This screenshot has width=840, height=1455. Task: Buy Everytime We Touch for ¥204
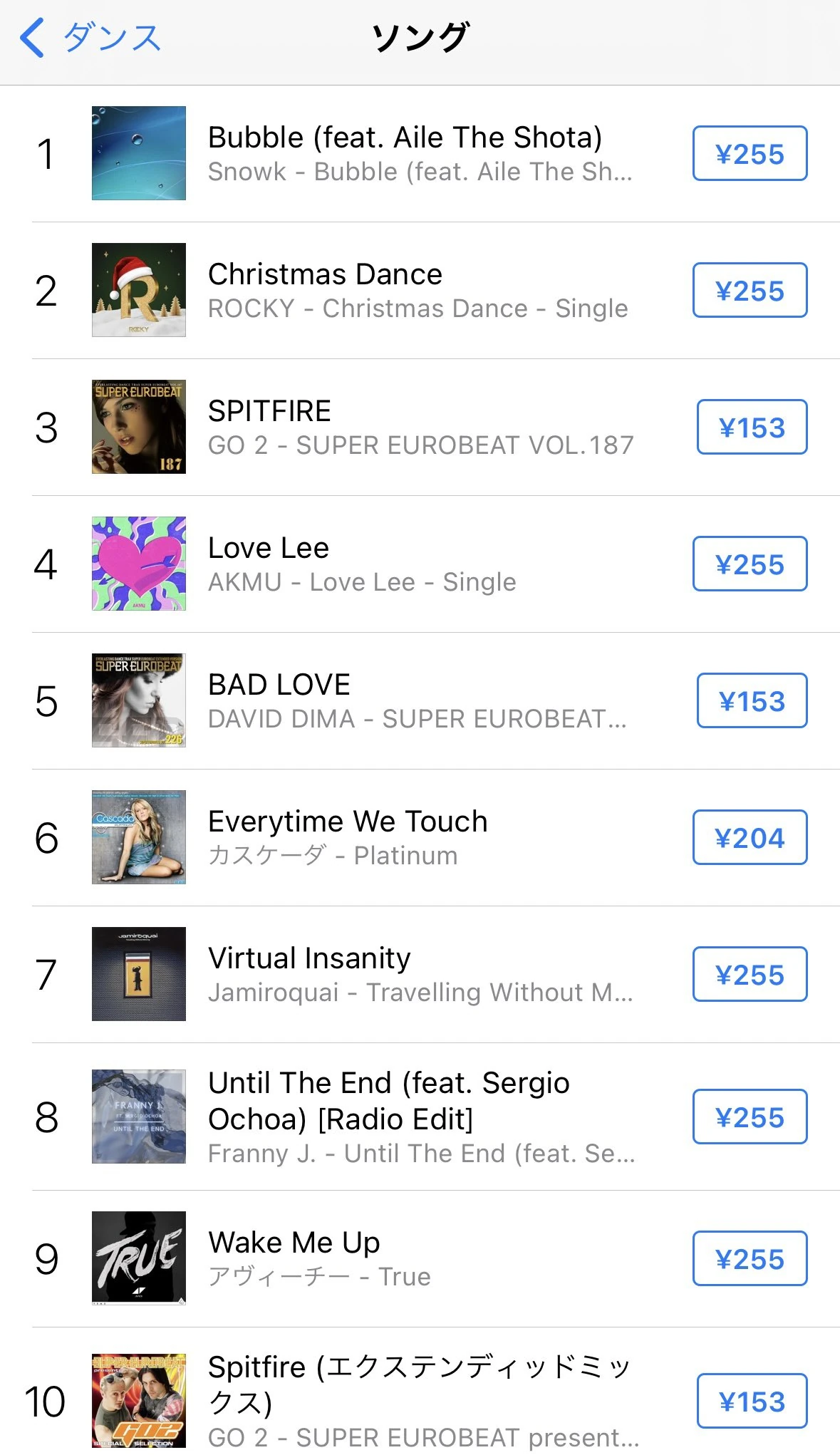pyautogui.click(x=750, y=838)
